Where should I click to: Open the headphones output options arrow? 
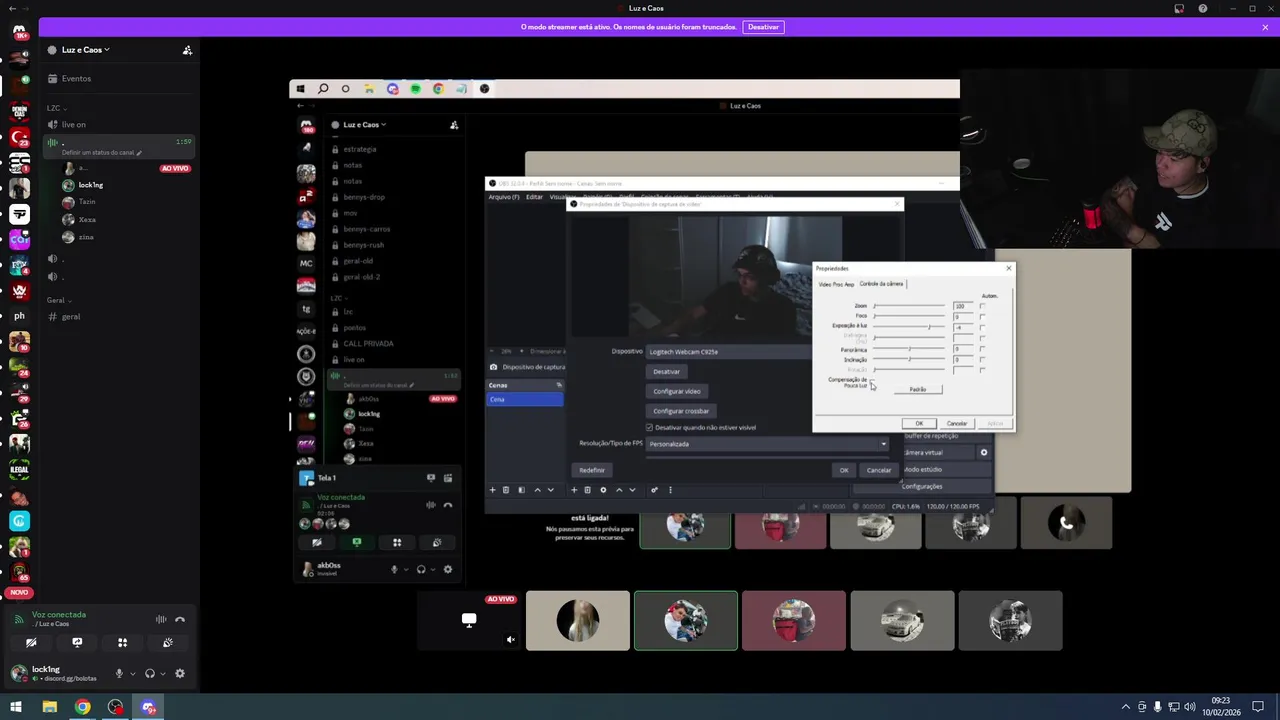click(x=162, y=674)
